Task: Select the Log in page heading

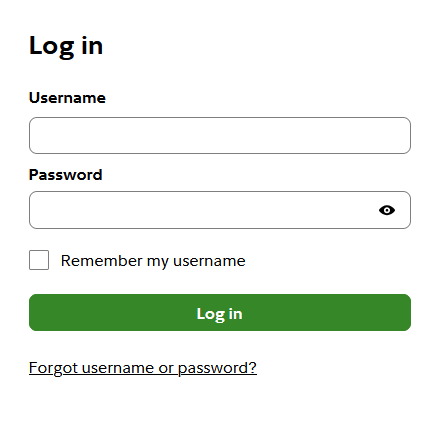Action: (66, 46)
